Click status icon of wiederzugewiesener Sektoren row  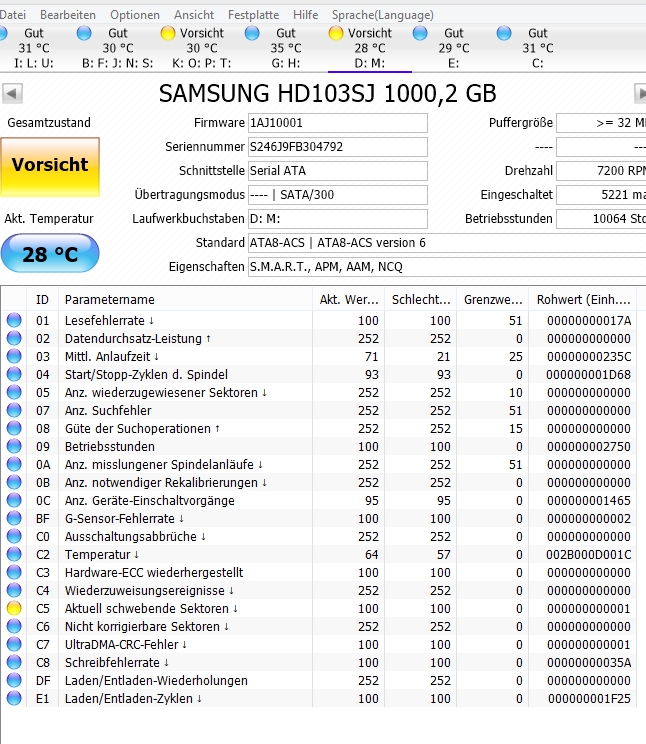coord(14,392)
